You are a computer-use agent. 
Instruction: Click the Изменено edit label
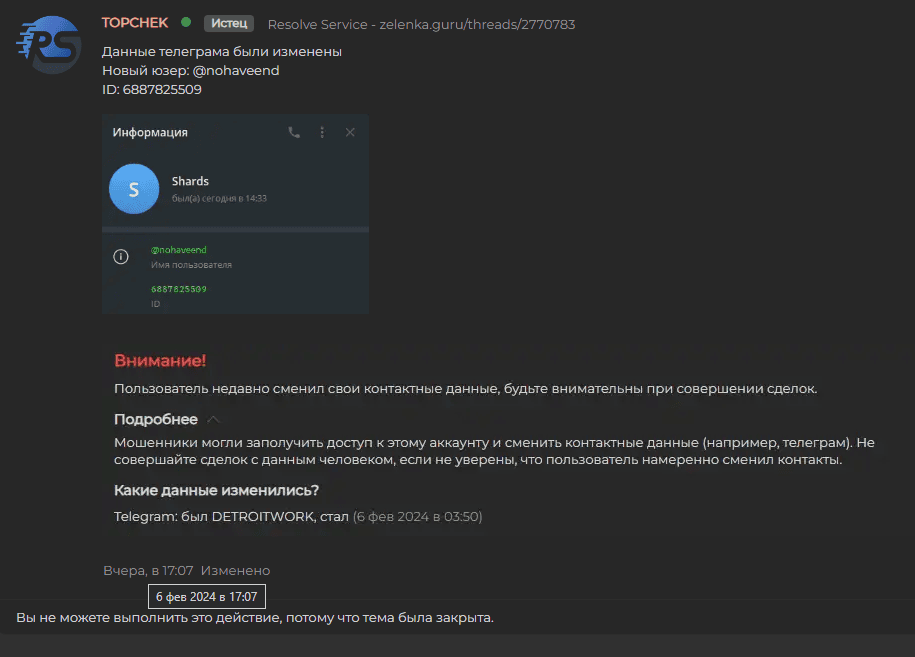[236, 571]
